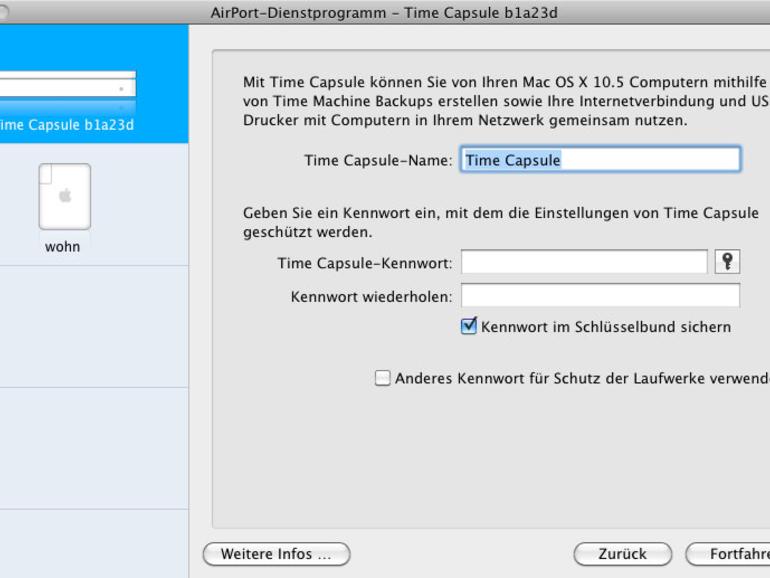Click the Mit Time Capsule intro paragraph
770x578 pixels.
(506, 101)
